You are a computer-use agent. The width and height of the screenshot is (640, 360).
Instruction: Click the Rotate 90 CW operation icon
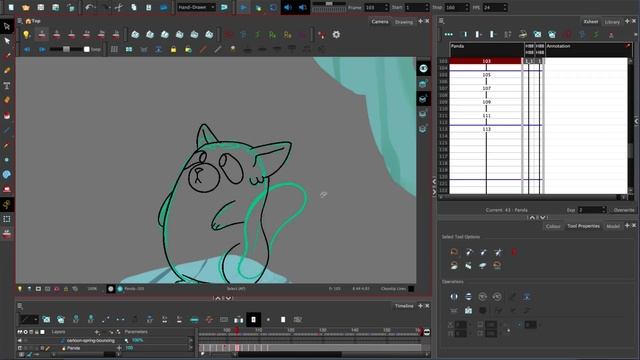click(x=482, y=297)
